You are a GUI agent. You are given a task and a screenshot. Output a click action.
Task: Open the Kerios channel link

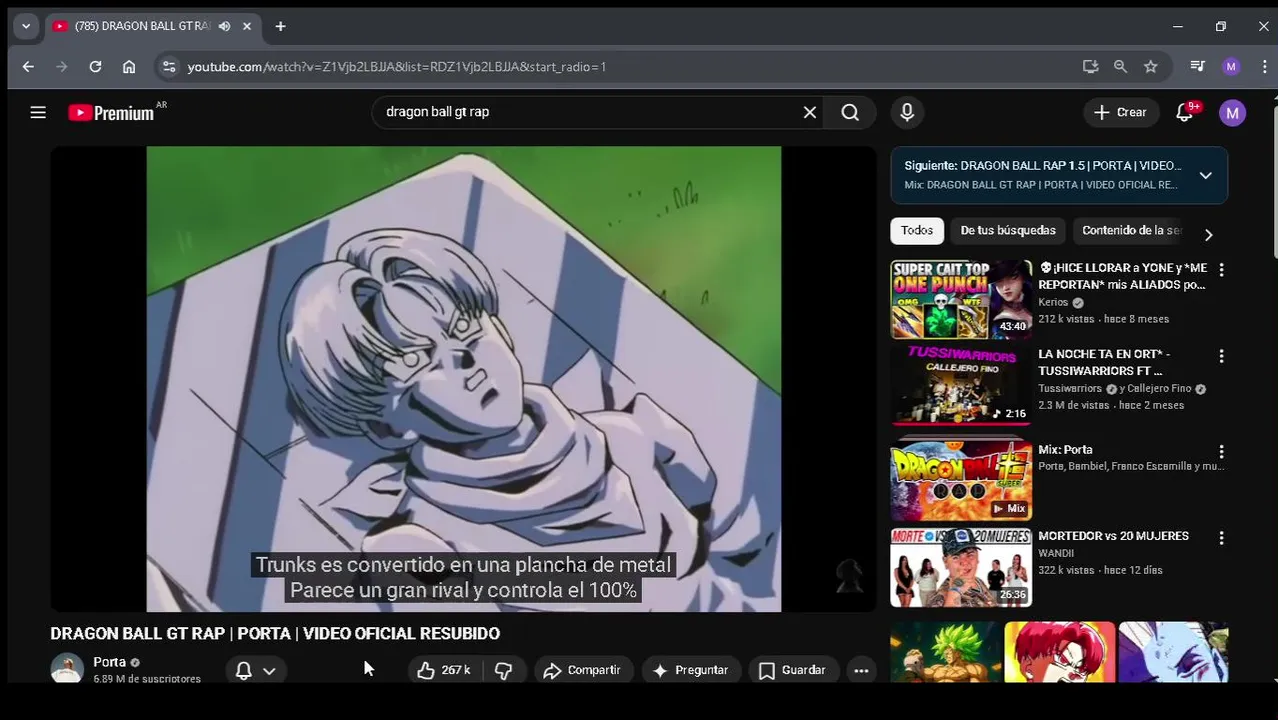(1053, 302)
